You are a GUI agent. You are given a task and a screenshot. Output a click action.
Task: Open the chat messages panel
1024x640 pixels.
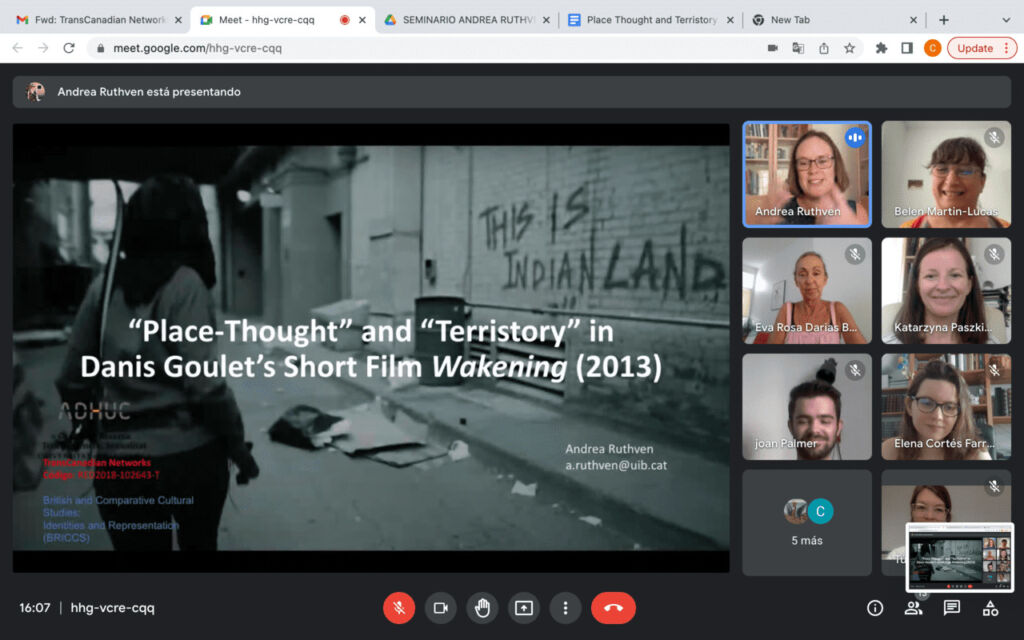coord(952,608)
